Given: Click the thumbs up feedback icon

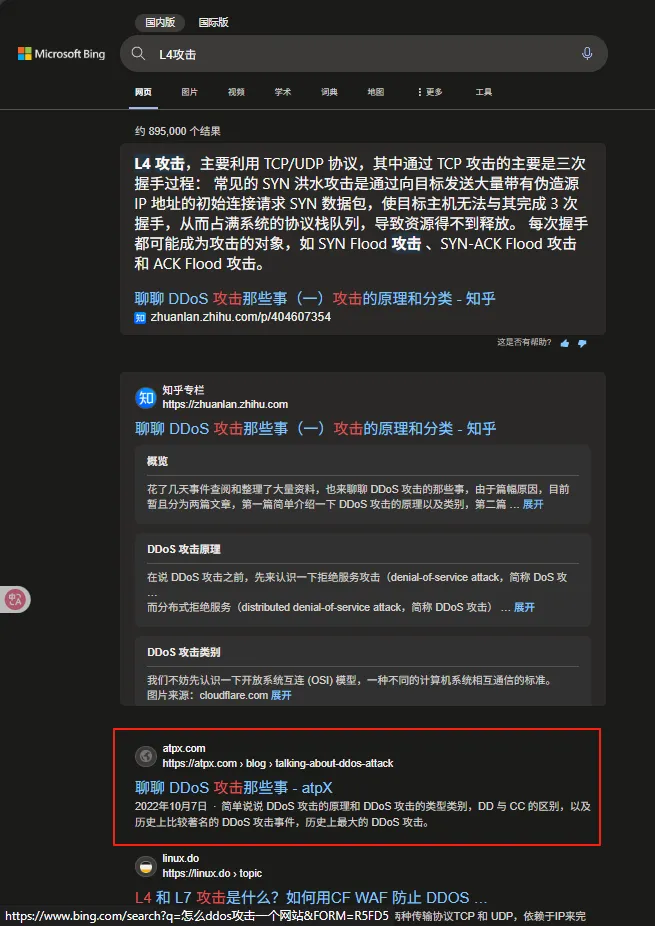Looking at the screenshot, I should (565, 343).
